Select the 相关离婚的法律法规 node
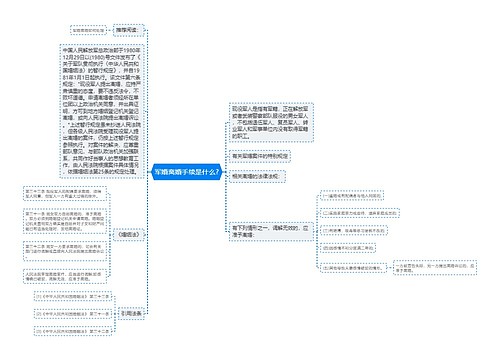This screenshot has height=360, width=500. coord(257,176)
